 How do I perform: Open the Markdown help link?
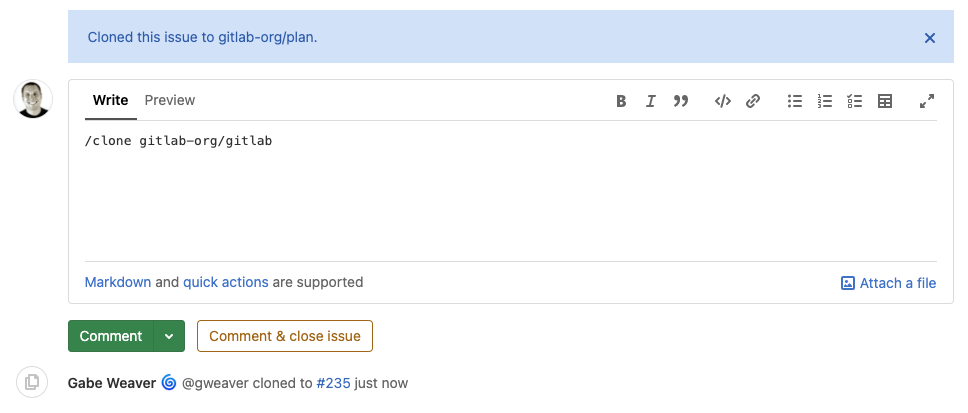coord(118,282)
